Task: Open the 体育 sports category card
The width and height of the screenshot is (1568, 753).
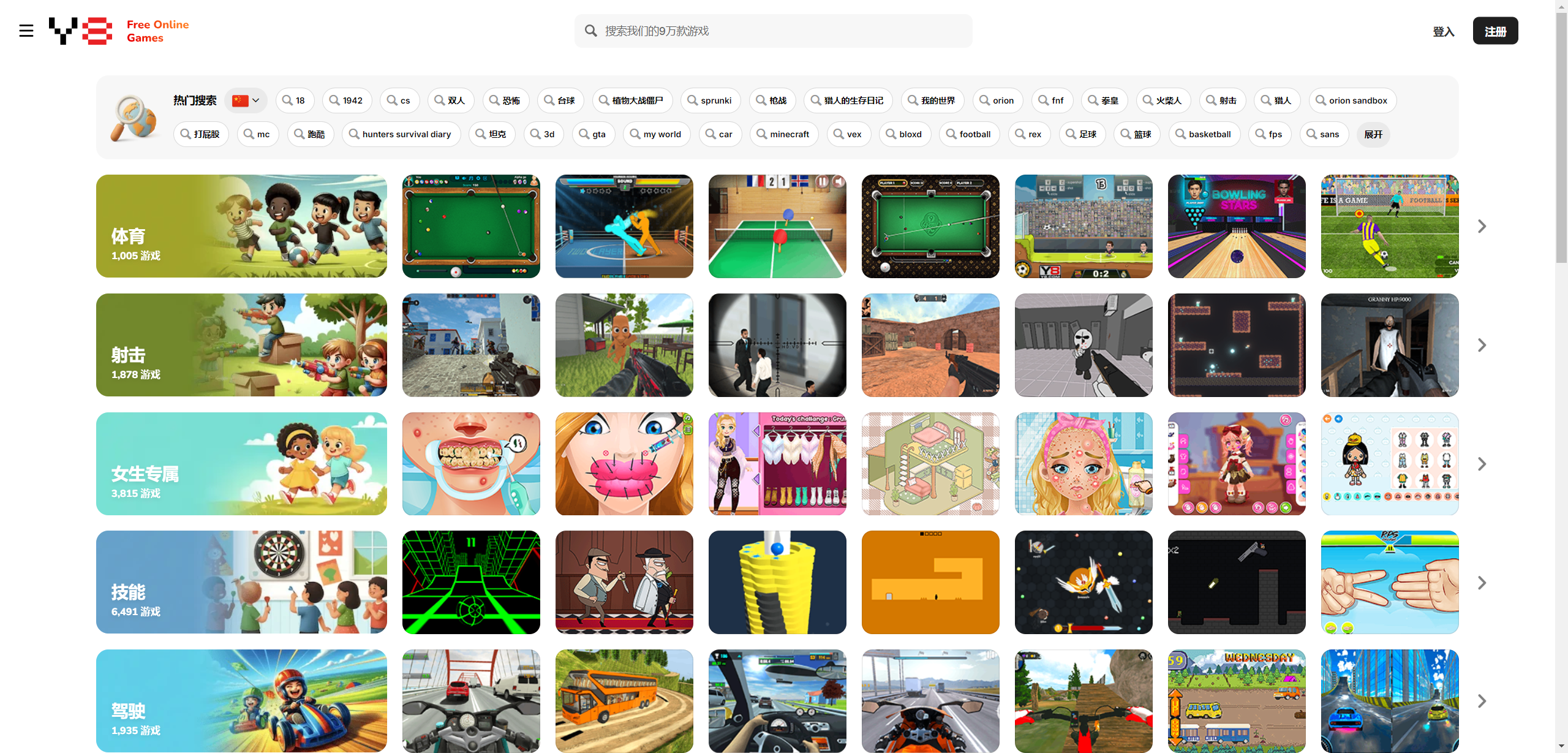Action: tap(241, 226)
